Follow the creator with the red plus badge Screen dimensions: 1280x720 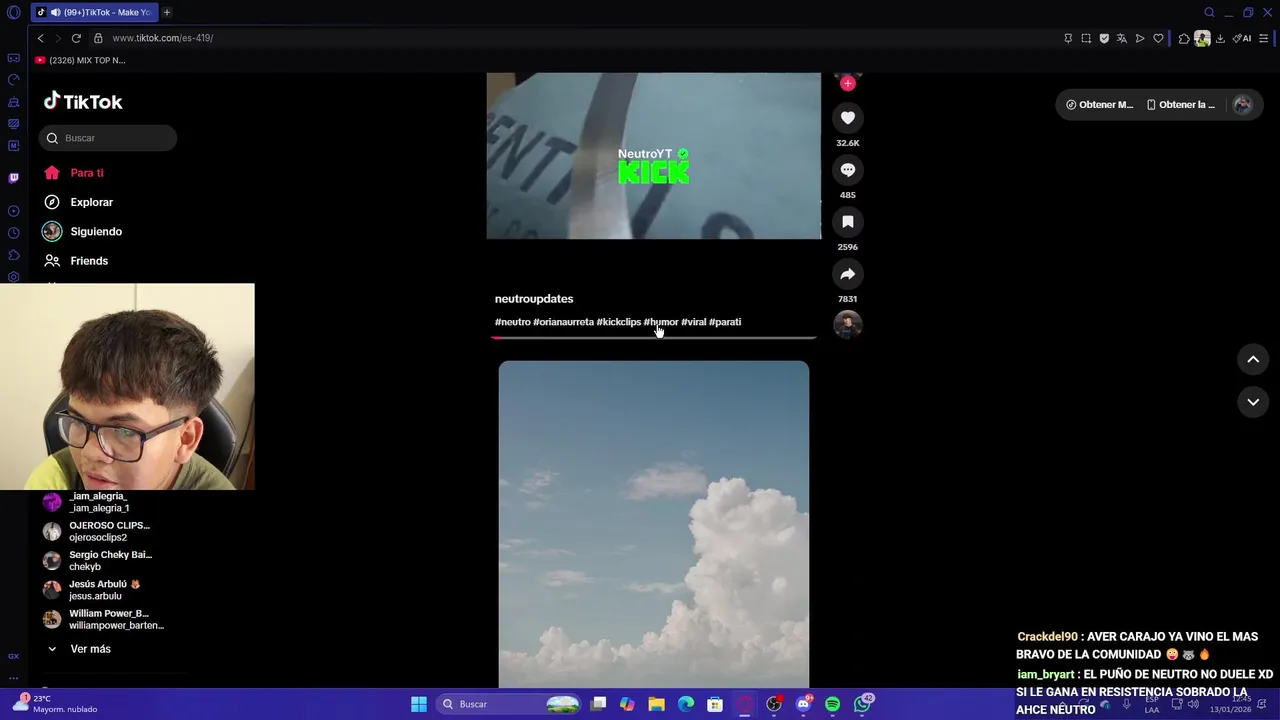(848, 84)
